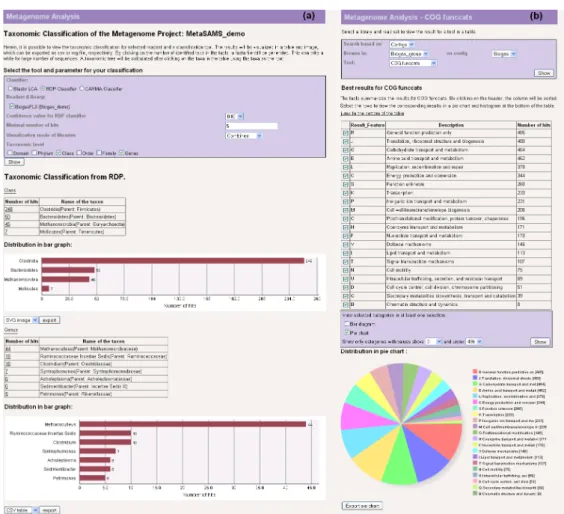Open hits link for Ruminococcaceae Incertae Sedis
Viewport: 564px width, 514px height.
click(8, 356)
